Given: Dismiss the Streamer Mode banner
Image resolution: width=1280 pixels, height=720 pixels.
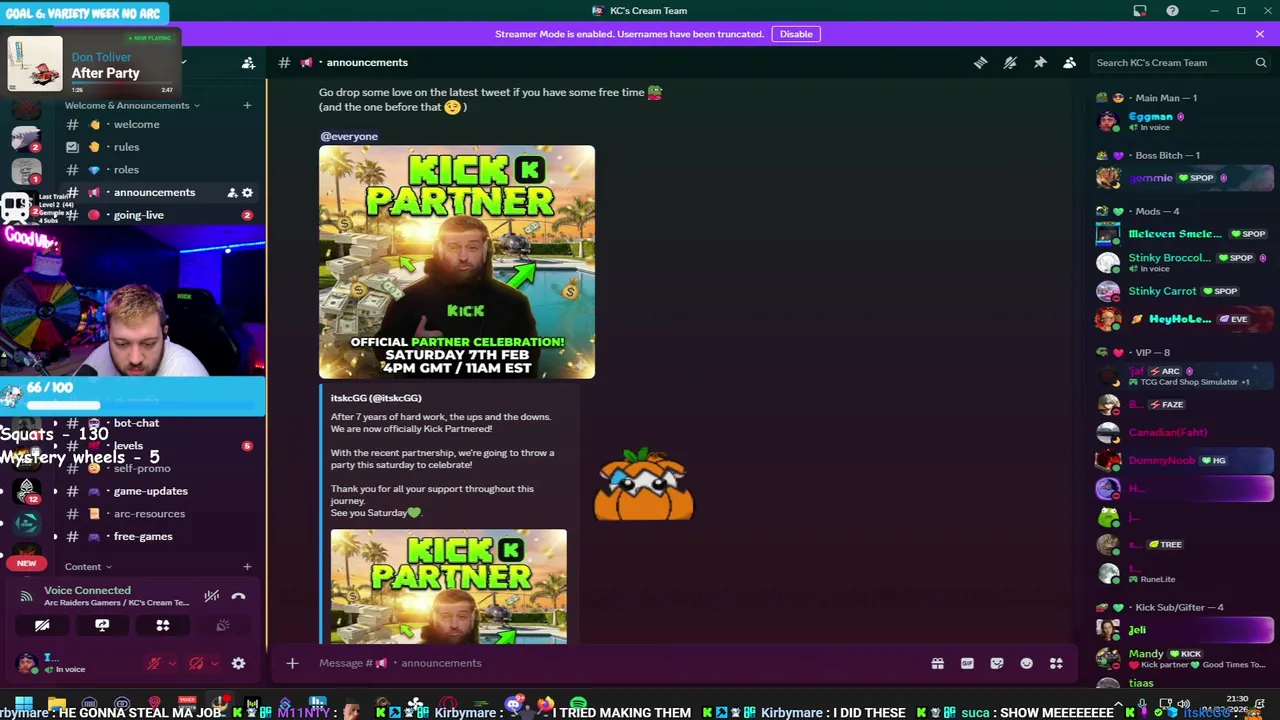Looking at the screenshot, I should (1260, 34).
